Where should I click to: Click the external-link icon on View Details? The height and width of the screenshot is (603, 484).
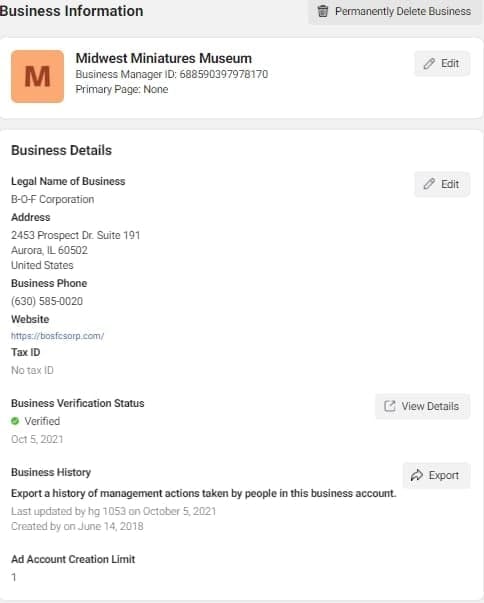pyautogui.click(x=389, y=406)
